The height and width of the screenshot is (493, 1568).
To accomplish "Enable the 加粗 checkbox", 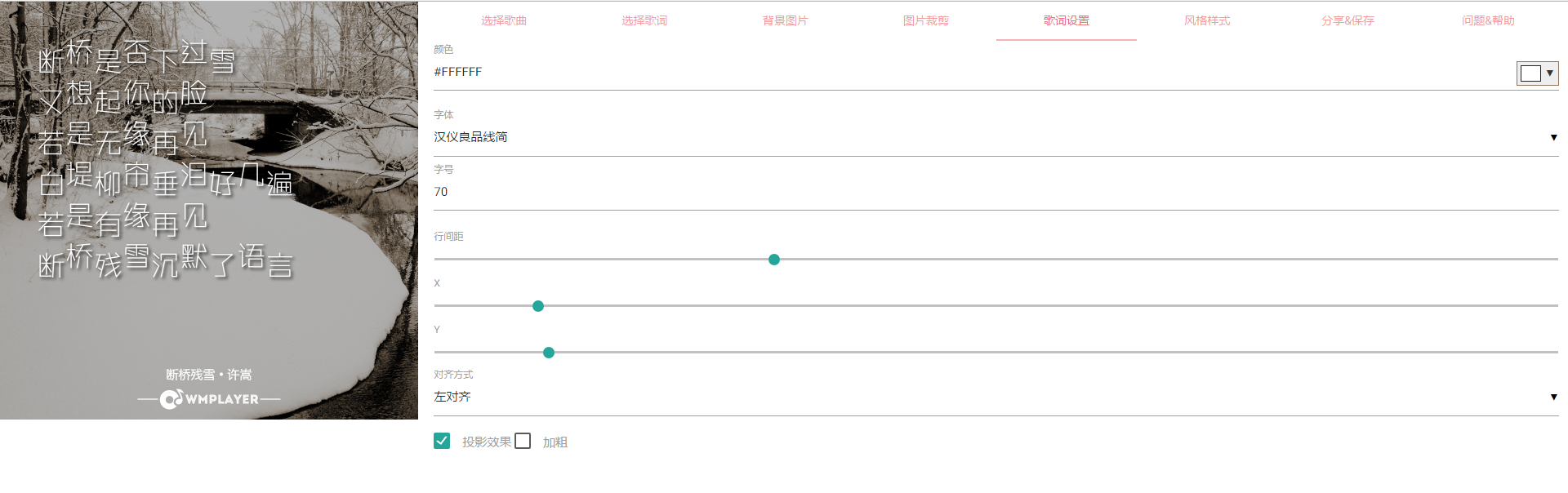I will pyautogui.click(x=523, y=441).
